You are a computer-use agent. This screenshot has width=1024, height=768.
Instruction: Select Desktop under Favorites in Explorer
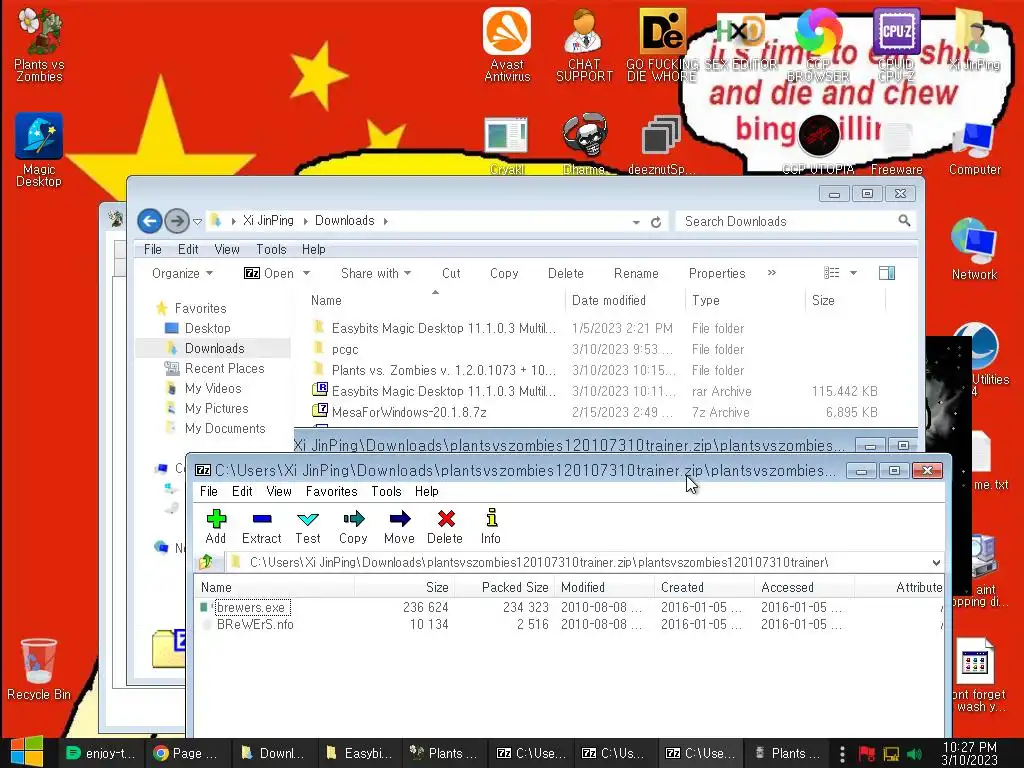(x=207, y=328)
